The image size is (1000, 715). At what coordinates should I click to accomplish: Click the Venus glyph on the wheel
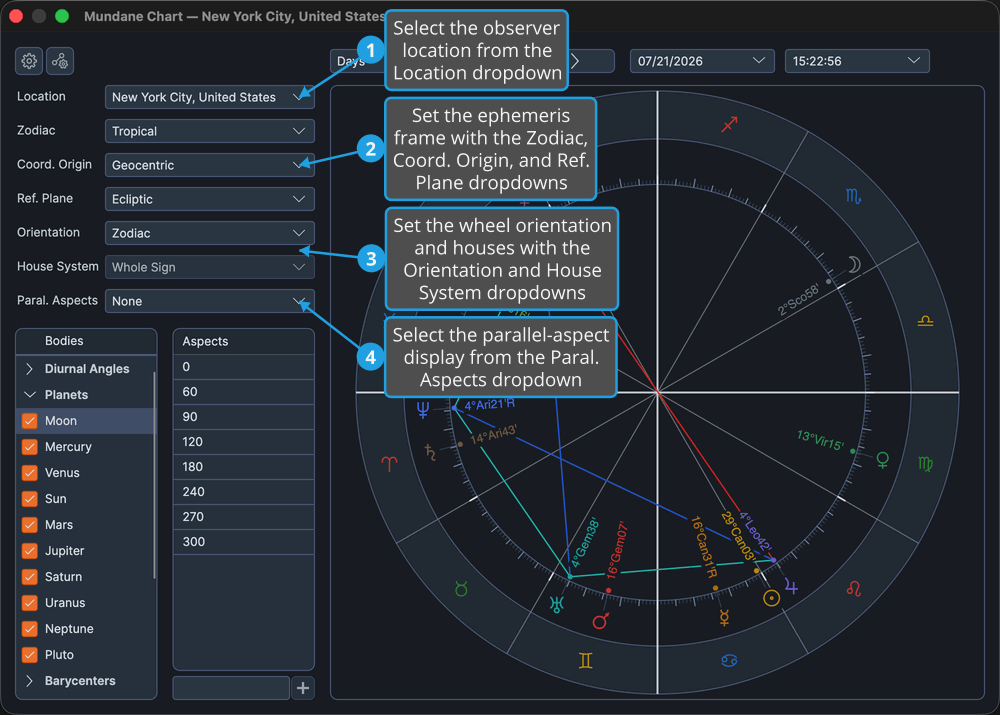(x=883, y=460)
